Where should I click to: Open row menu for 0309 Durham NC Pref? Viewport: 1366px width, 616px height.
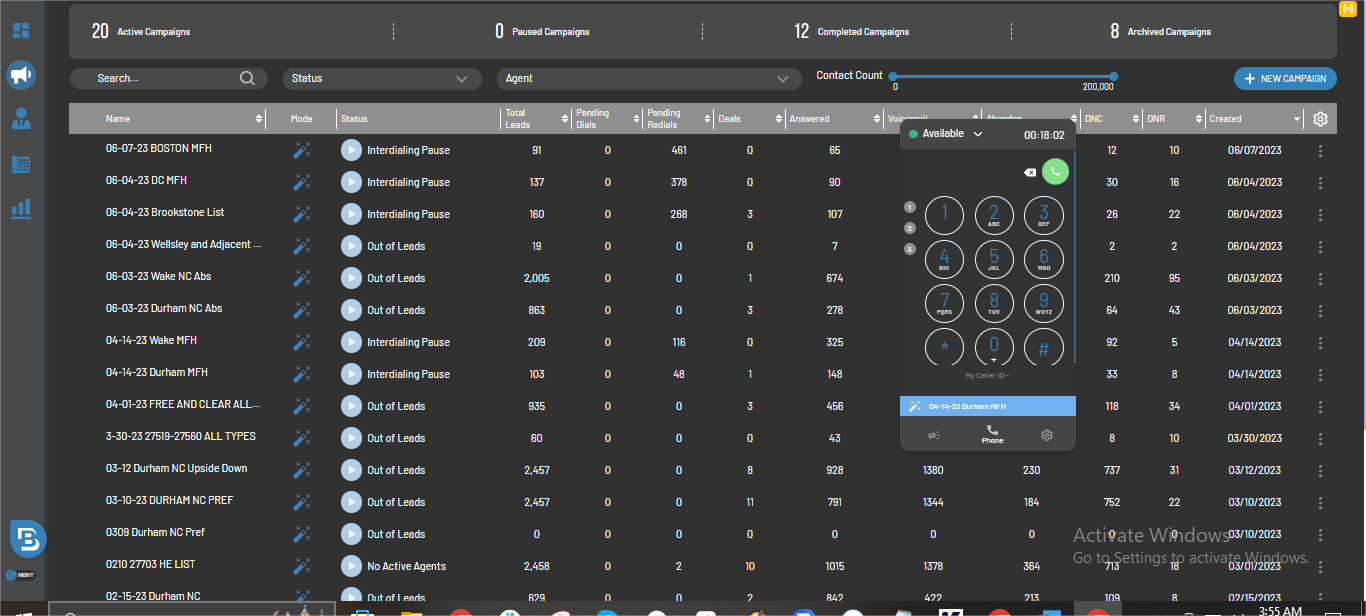click(x=1321, y=535)
